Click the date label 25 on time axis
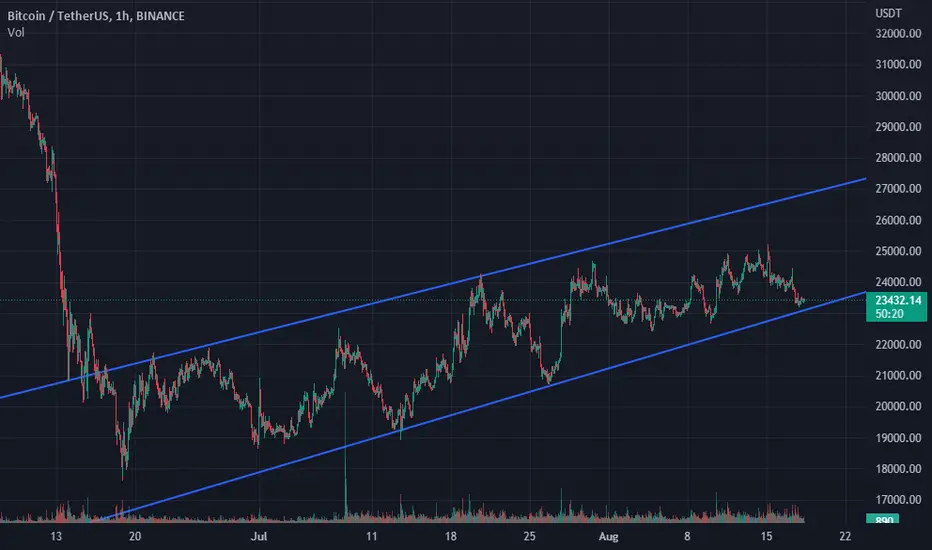Image resolution: width=932 pixels, height=550 pixels. coord(530,536)
